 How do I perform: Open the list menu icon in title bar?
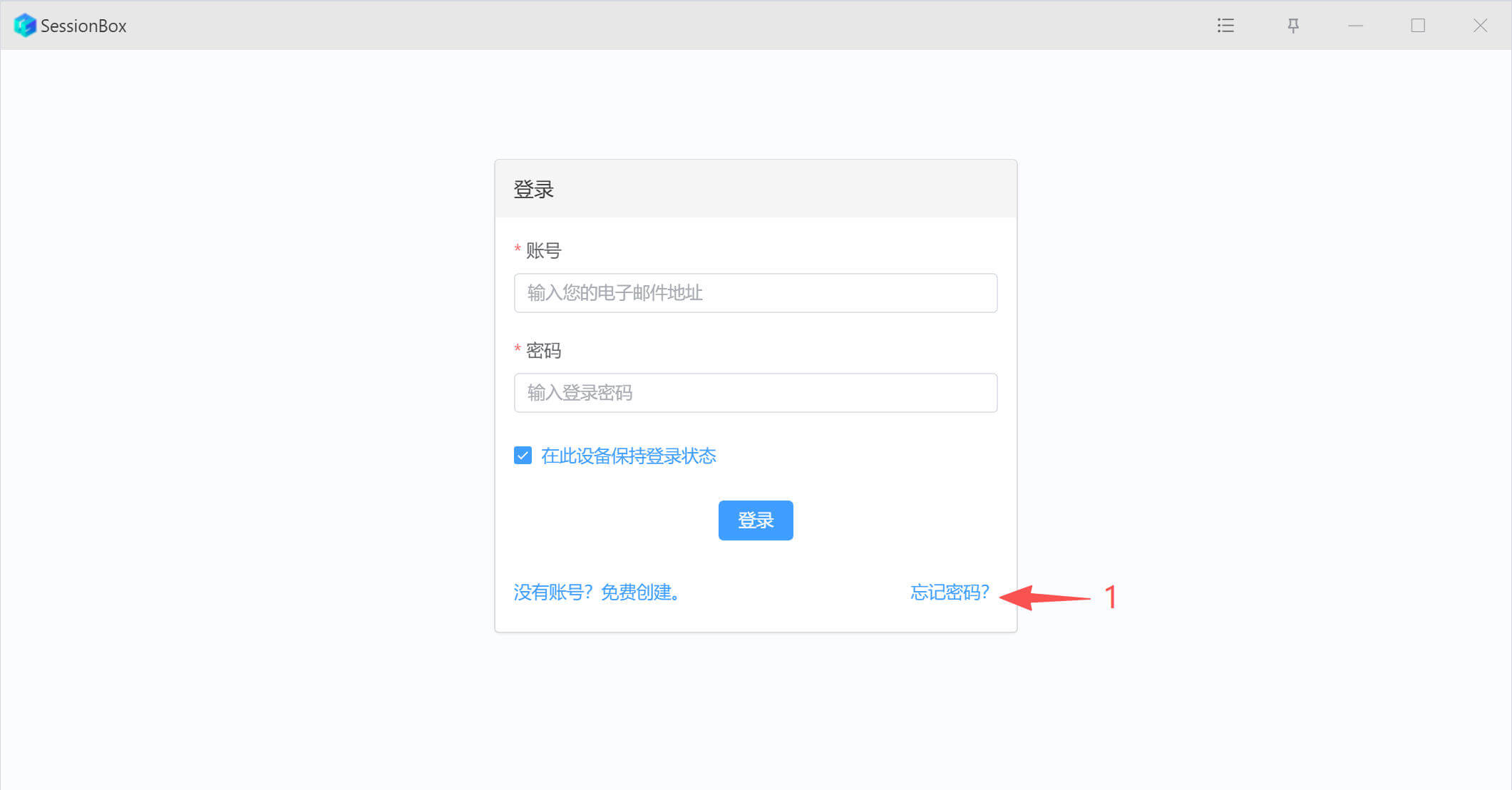coord(1225,26)
